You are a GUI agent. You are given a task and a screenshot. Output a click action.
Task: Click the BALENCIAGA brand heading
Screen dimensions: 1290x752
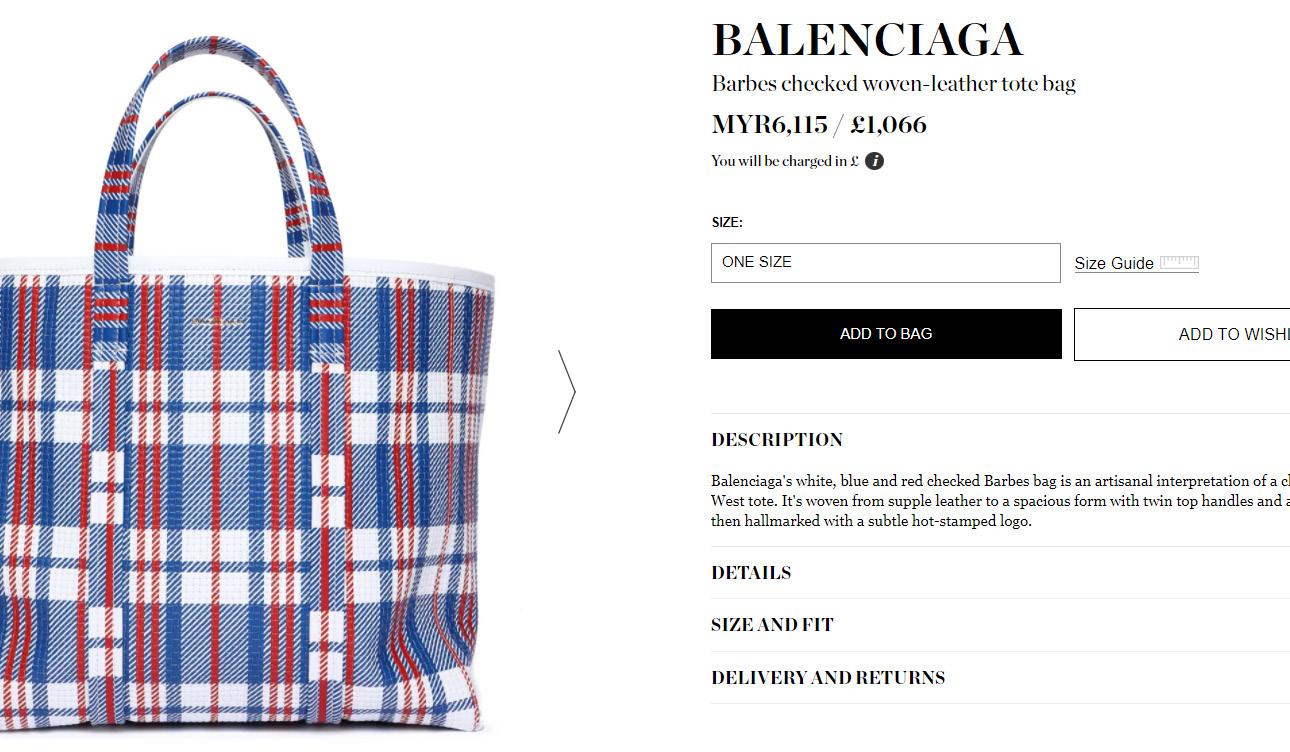(867, 41)
